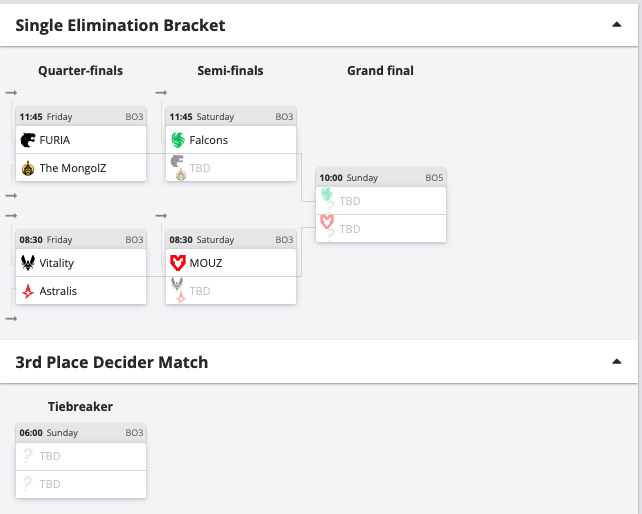Click The MongolZ team logo icon
Viewport: 642px width, 514px height.
point(28,168)
